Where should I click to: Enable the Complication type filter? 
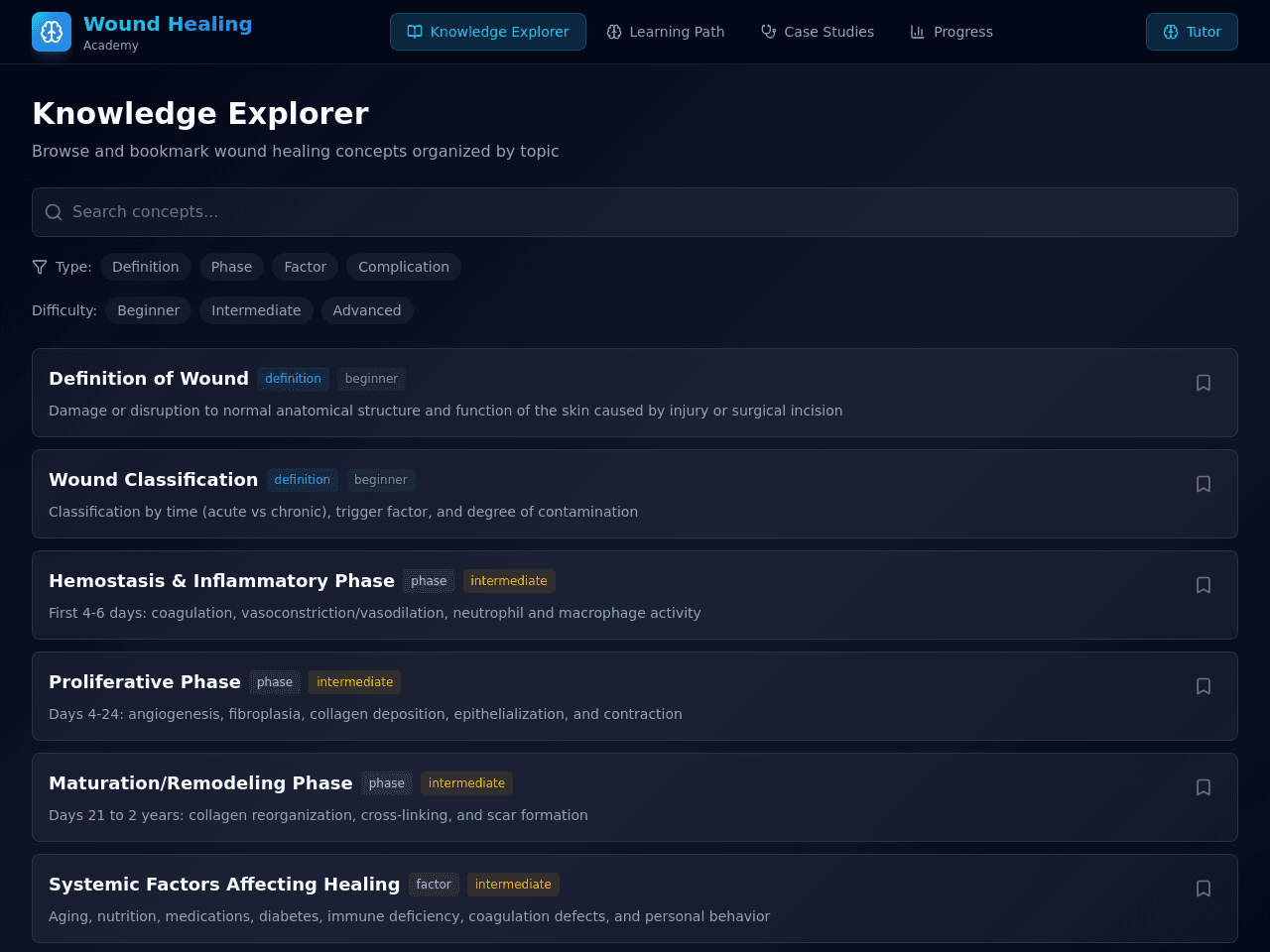[404, 267]
